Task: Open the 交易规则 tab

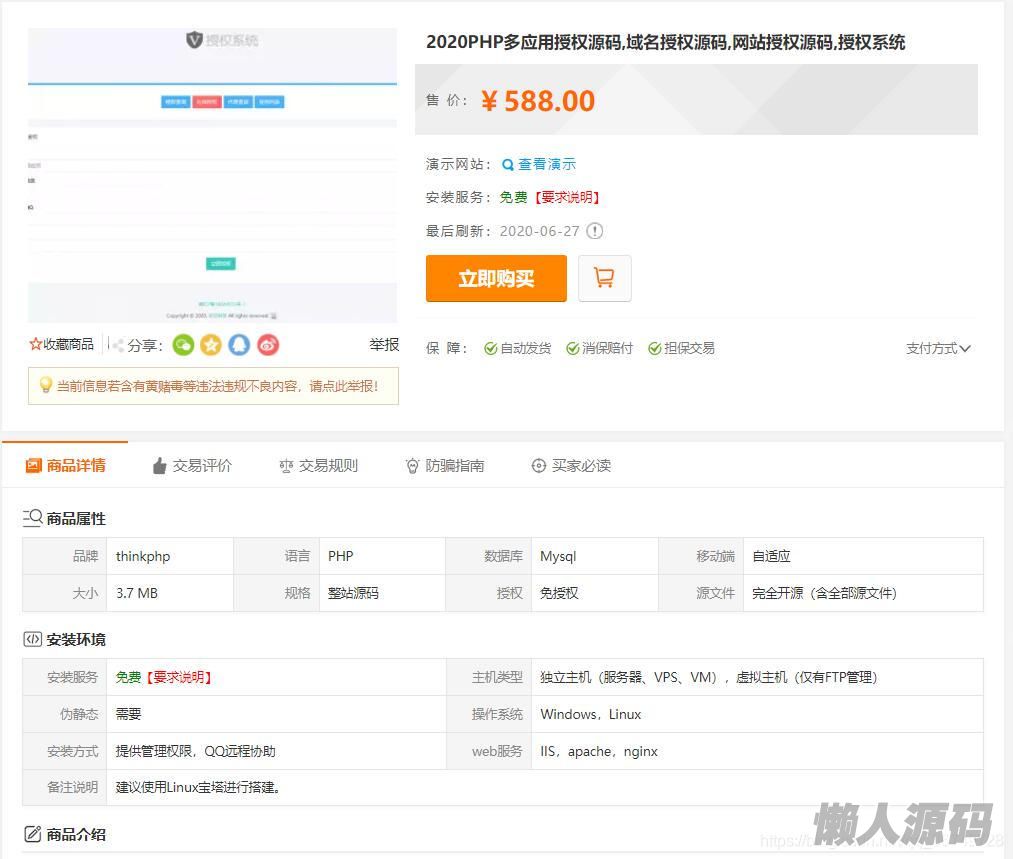Action: (318, 465)
